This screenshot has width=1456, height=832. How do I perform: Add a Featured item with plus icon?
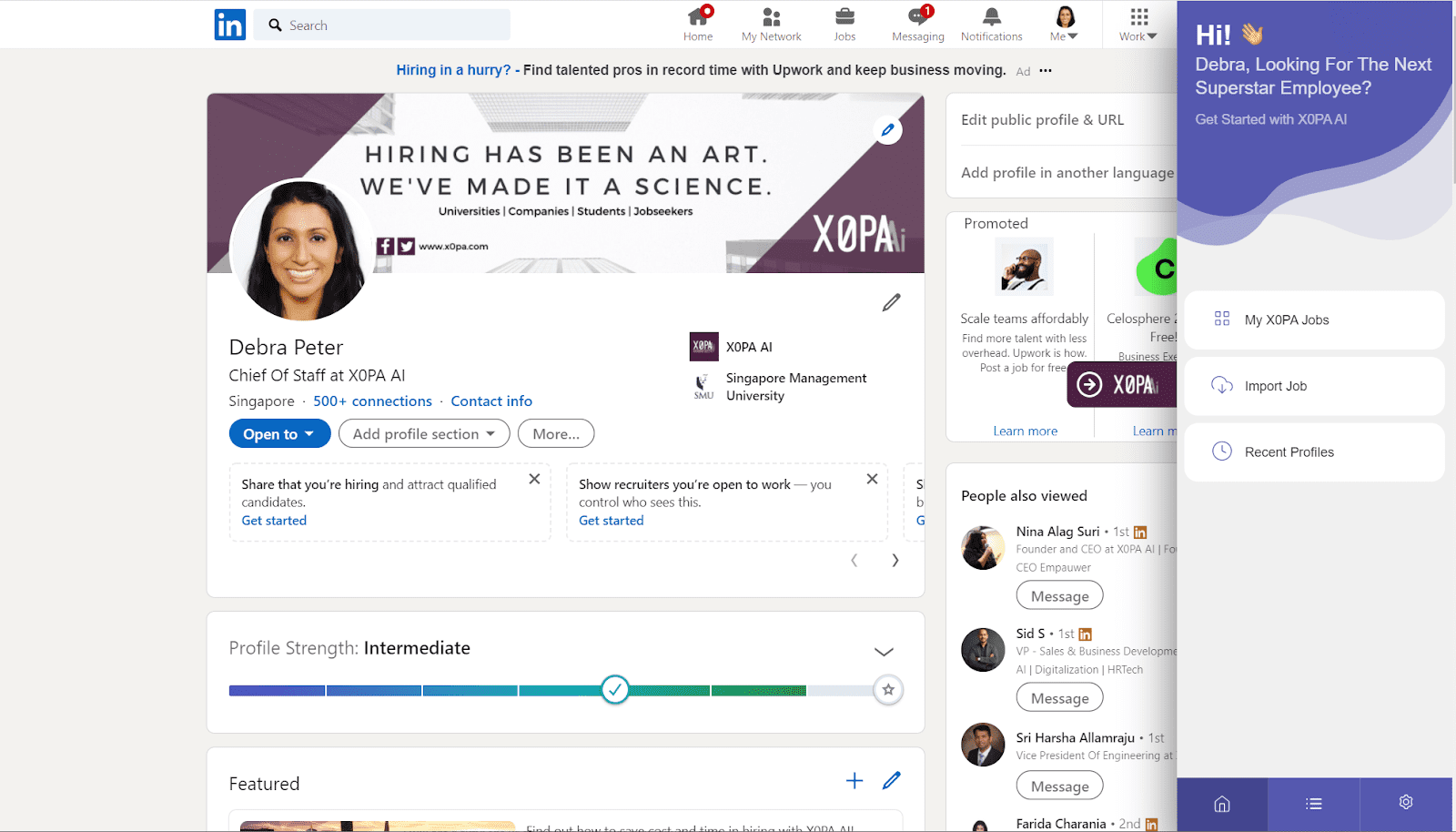(854, 780)
